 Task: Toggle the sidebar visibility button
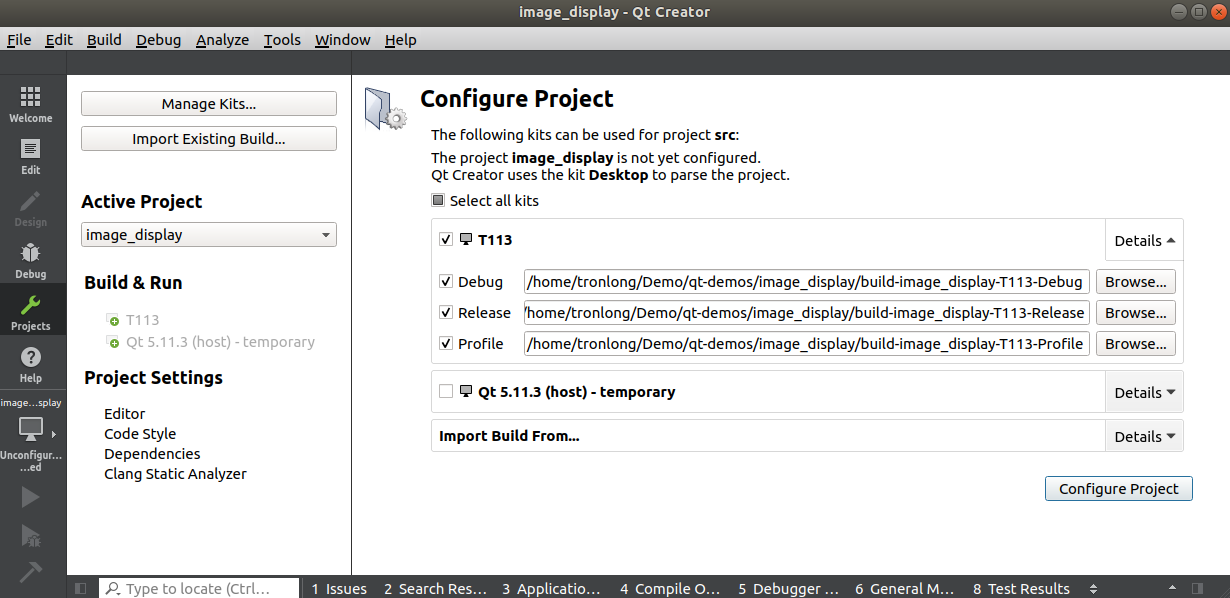pos(81,589)
